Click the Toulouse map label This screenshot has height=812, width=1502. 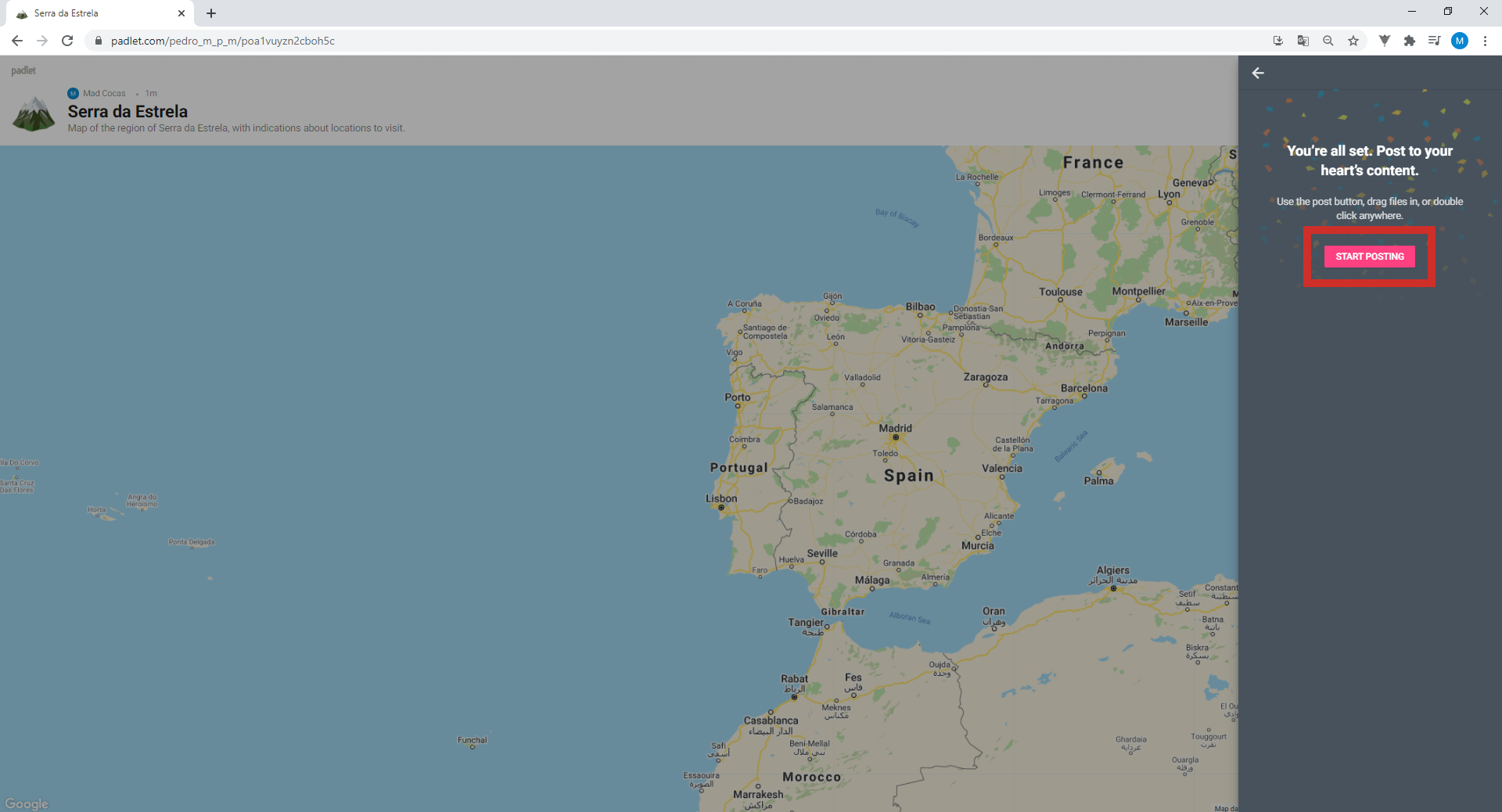(1061, 292)
